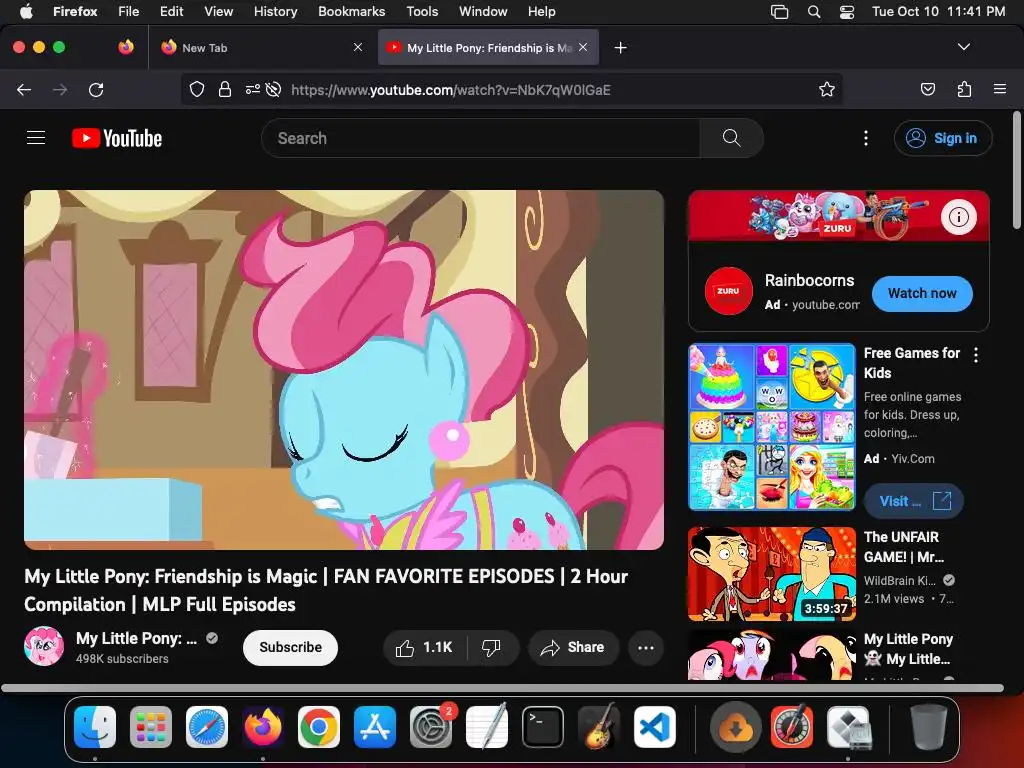1024x768 pixels.
Task: Open the Mr Bean video thumbnail
Action: 772,574
